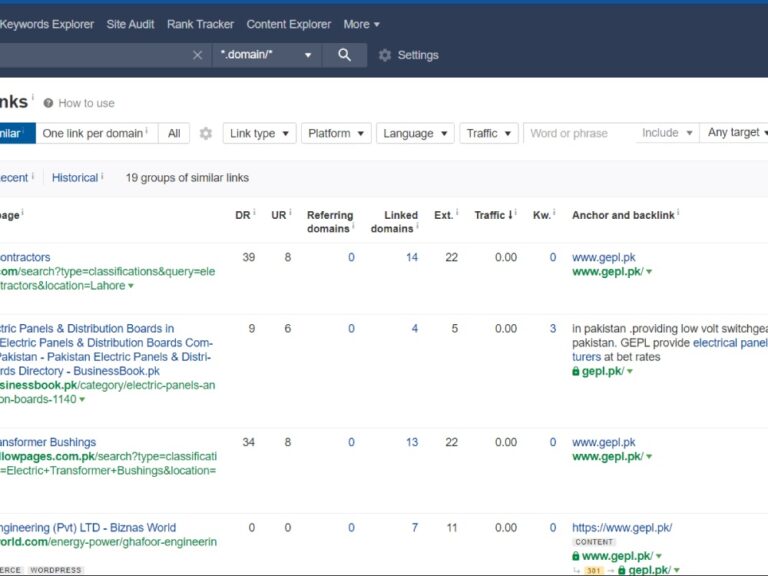This screenshot has width=768, height=576.
Task: Click linked domains value 7
Action: [x=415, y=528]
